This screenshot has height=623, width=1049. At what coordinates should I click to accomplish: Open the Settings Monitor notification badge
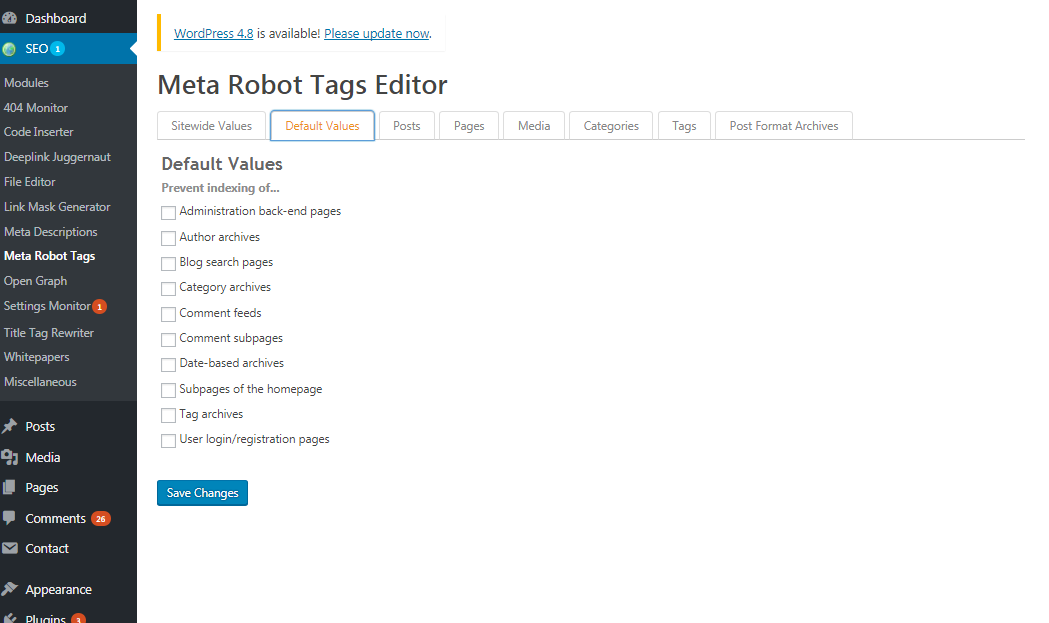pyautogui.click(x=100, y=306)
